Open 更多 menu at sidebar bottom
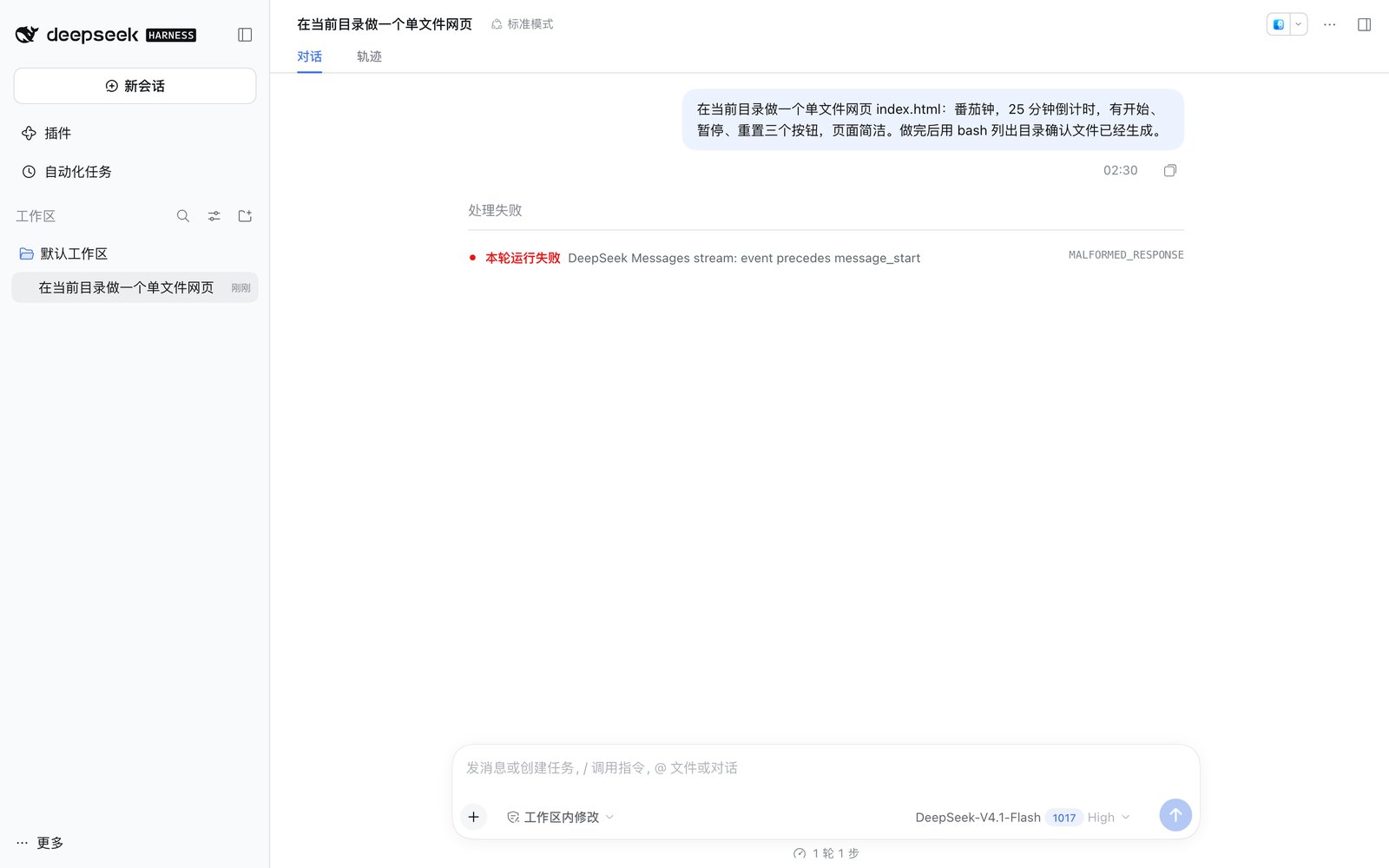The width and height of the screenshot is (1389, 868). pos(40,843)
